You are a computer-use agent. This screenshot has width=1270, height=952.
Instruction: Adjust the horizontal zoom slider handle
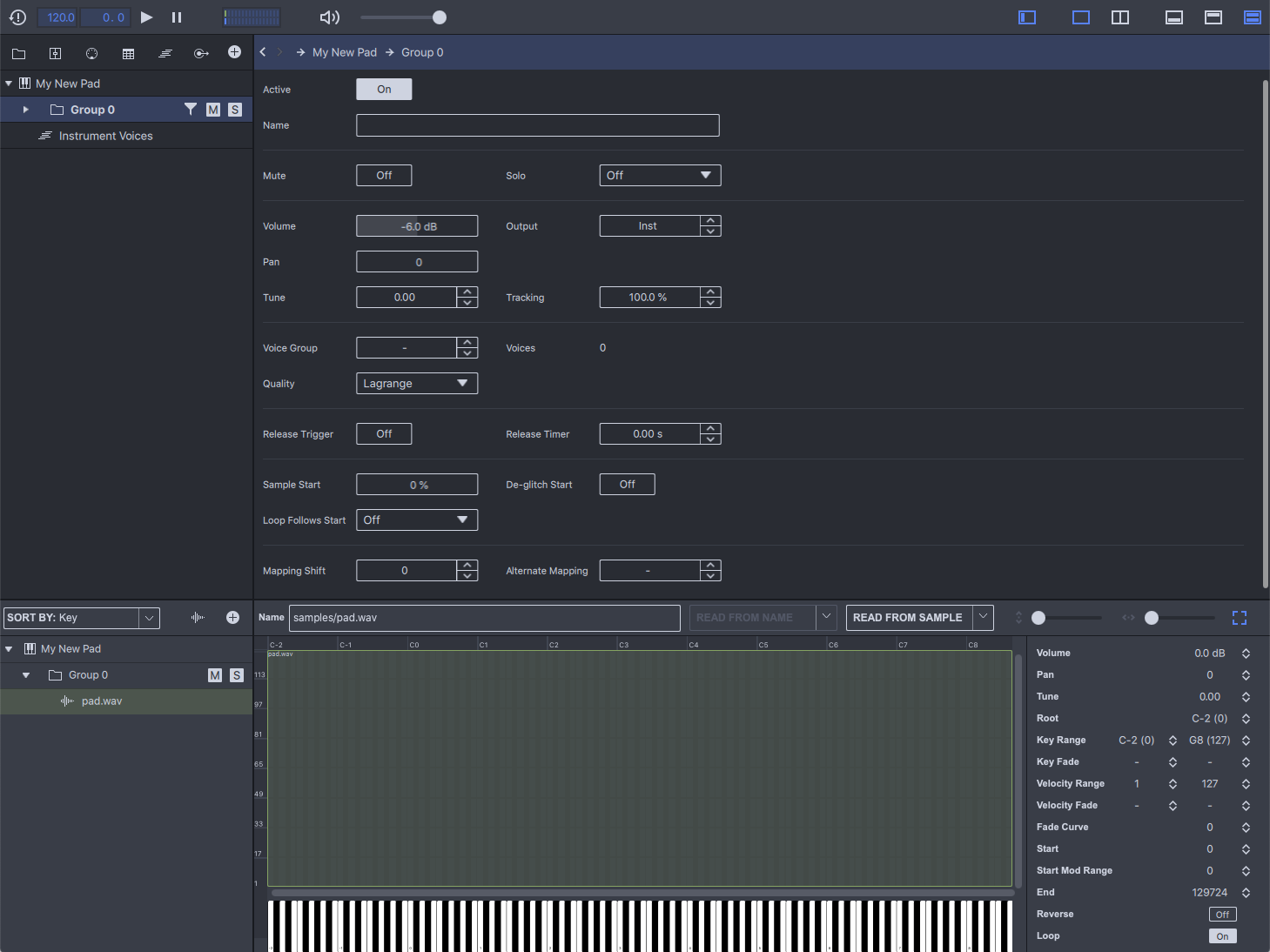[1152, 618]
